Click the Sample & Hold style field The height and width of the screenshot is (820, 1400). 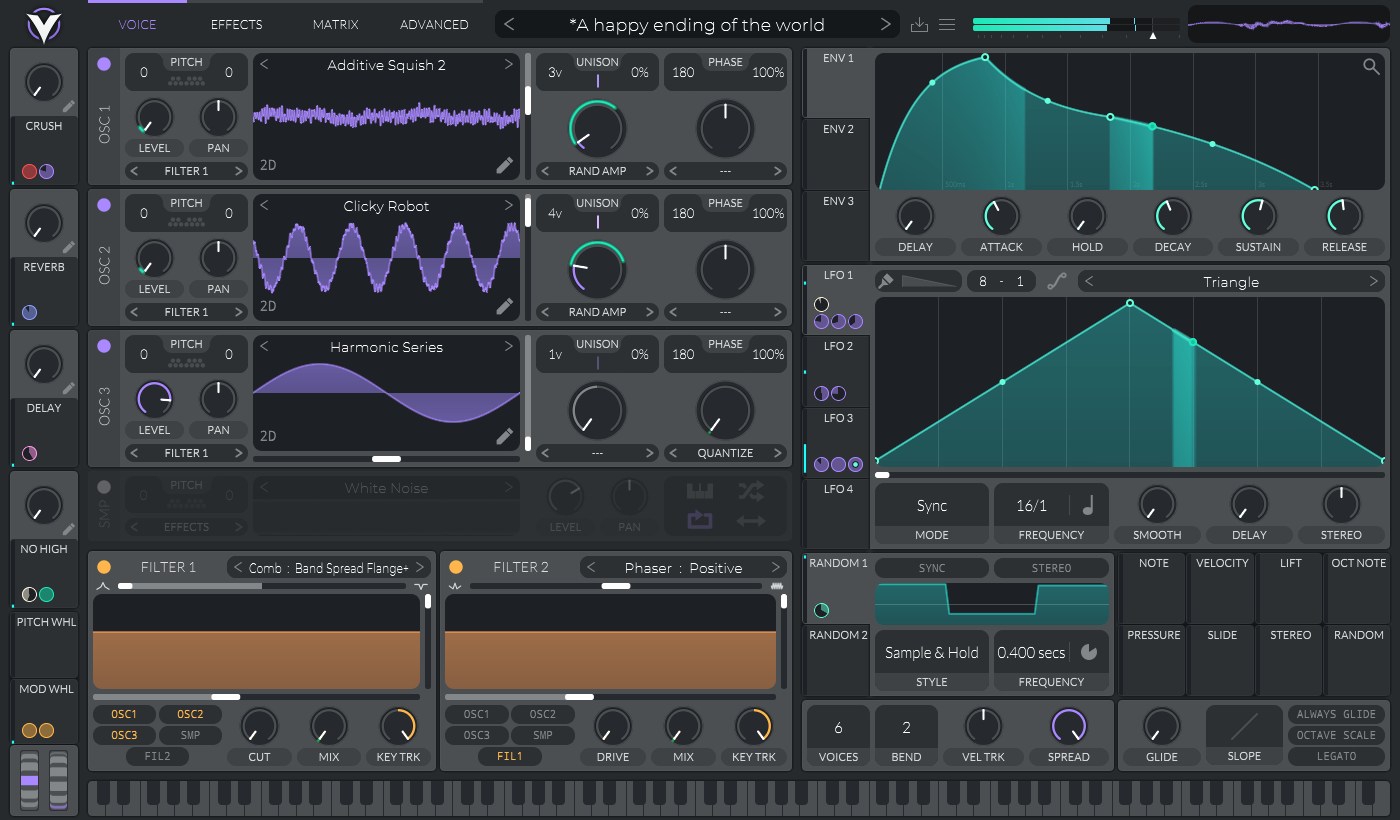[x=932, y=653]
